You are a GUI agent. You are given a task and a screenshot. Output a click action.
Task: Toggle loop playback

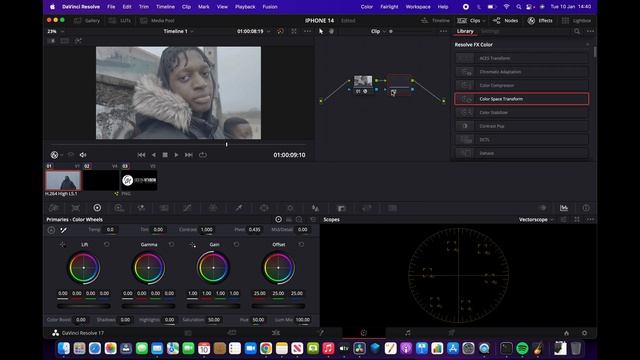click(203, 155)
